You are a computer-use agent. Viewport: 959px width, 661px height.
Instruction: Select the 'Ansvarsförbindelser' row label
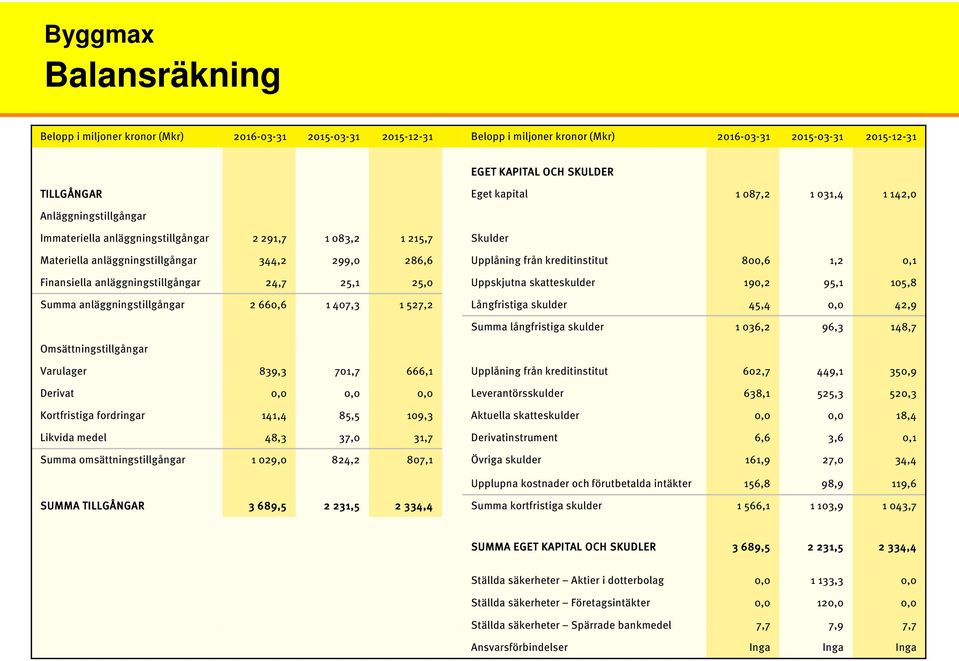[x=519, y=647]
